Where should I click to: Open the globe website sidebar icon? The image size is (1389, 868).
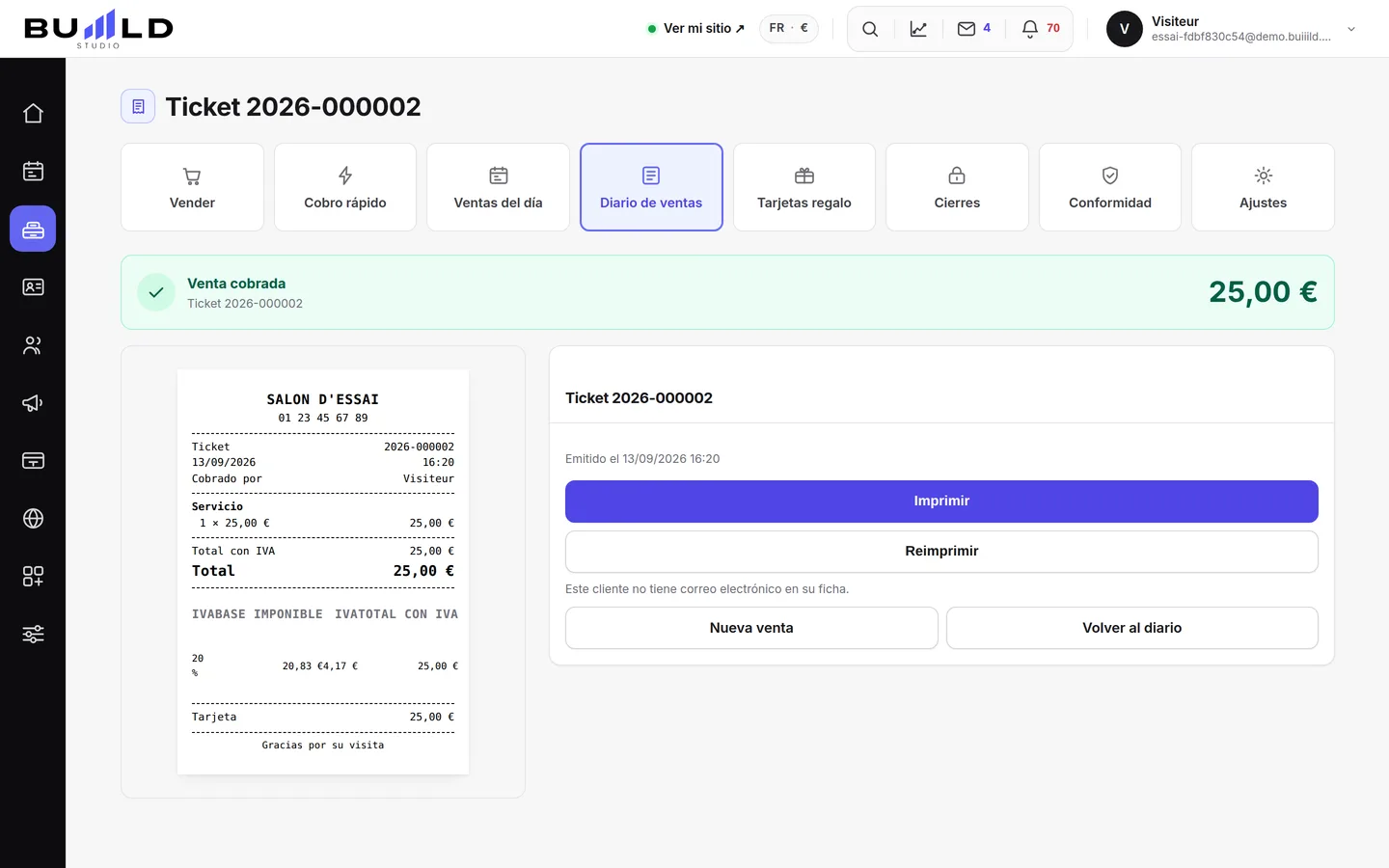point(33,519)
